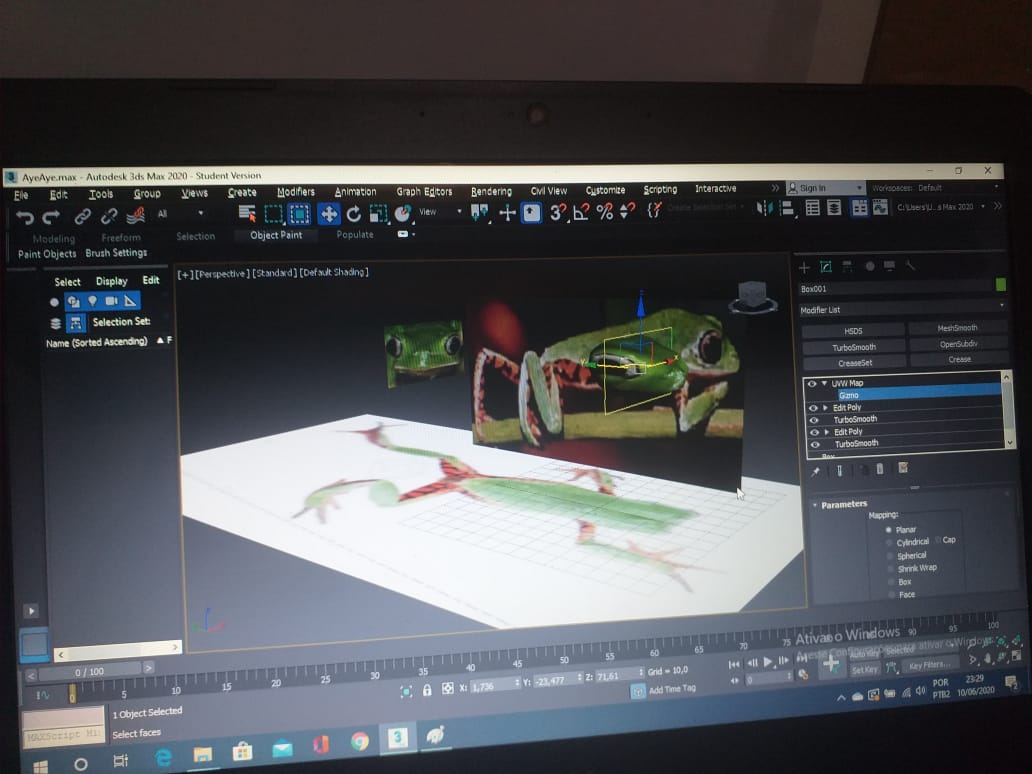Click the Undo arrow icon
This screenshot has width=1032, height=774.
[25, 216]
